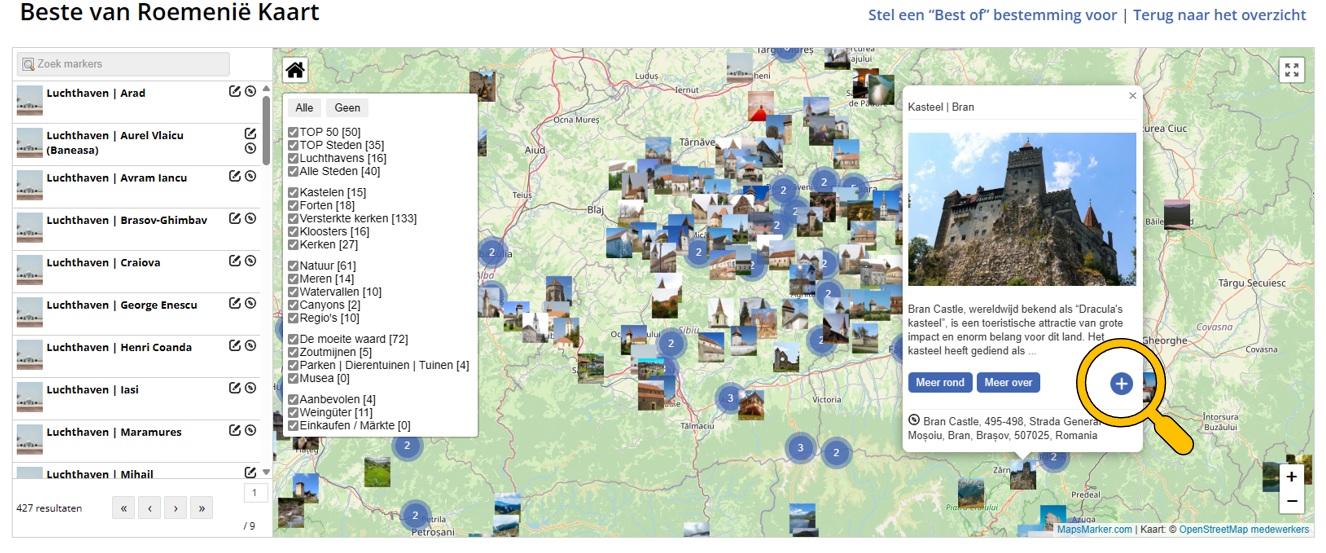The width and height of the screenshot is (1326, 553).
Task: Click the home icon on the map
Action: point(295,70)
